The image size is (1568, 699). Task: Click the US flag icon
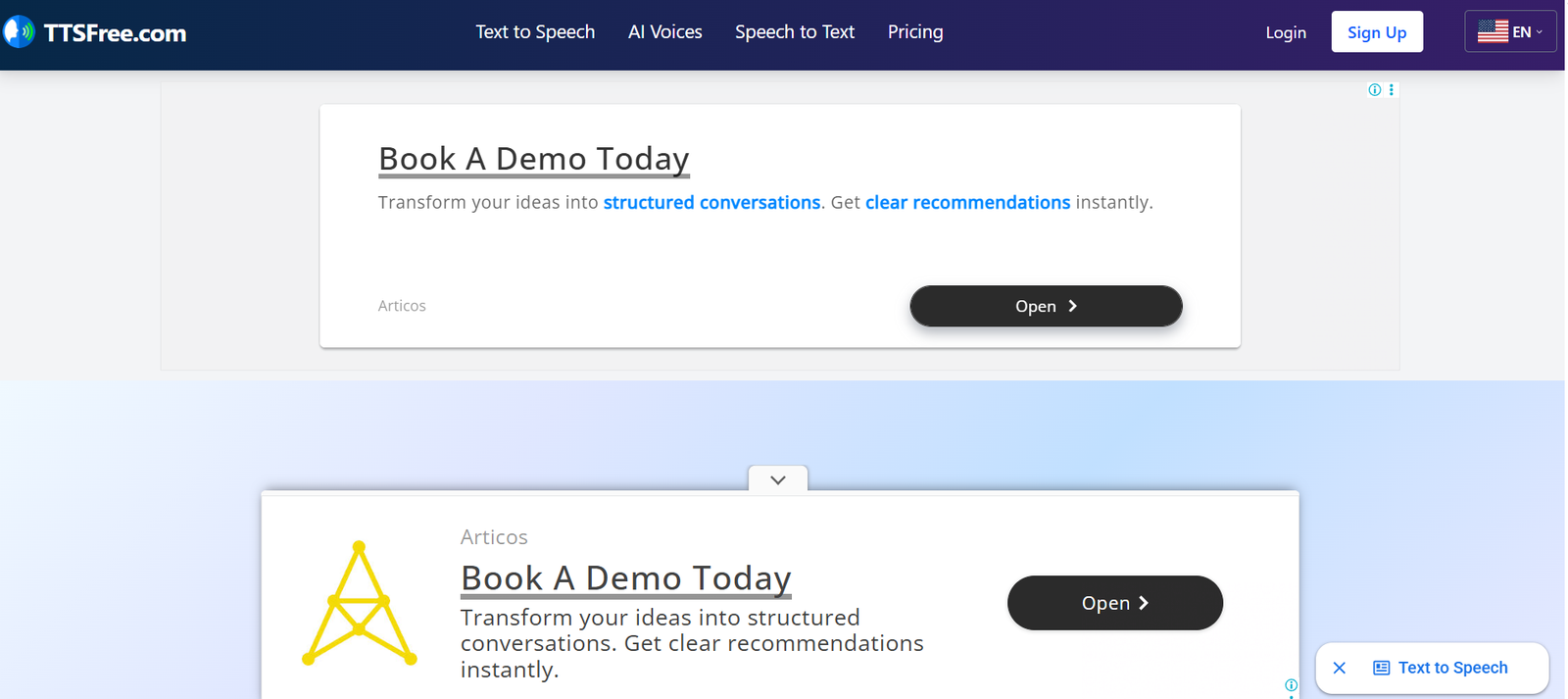pyautogui.click(x=1493, y=32)
